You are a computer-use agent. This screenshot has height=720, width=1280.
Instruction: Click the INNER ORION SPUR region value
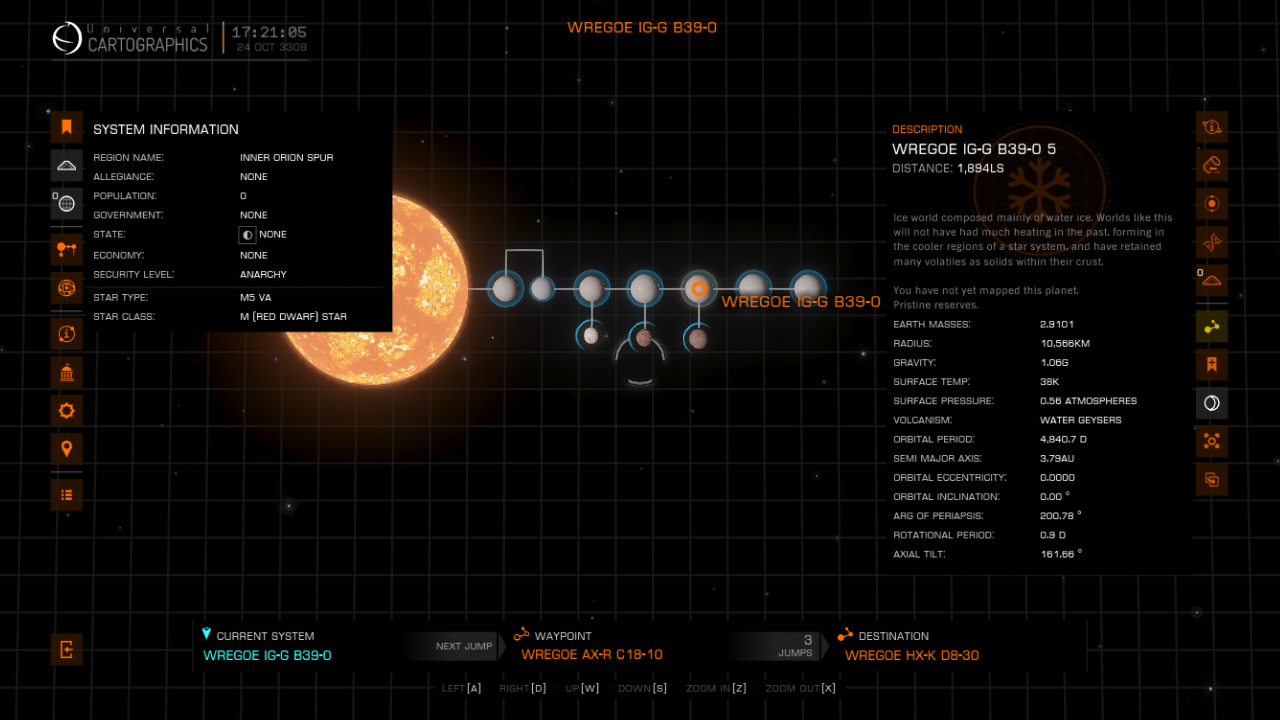pos(287,158)
